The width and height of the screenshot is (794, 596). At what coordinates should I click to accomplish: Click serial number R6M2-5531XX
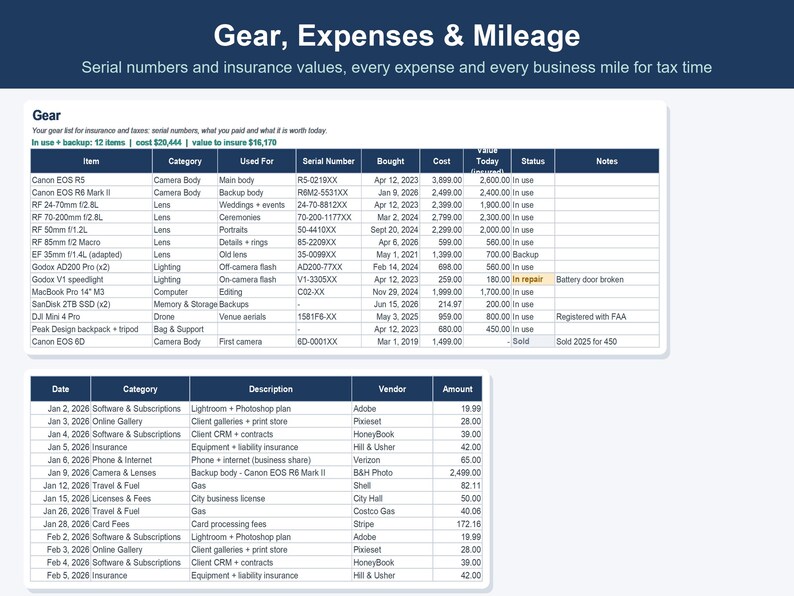click(x=329, y=192)
